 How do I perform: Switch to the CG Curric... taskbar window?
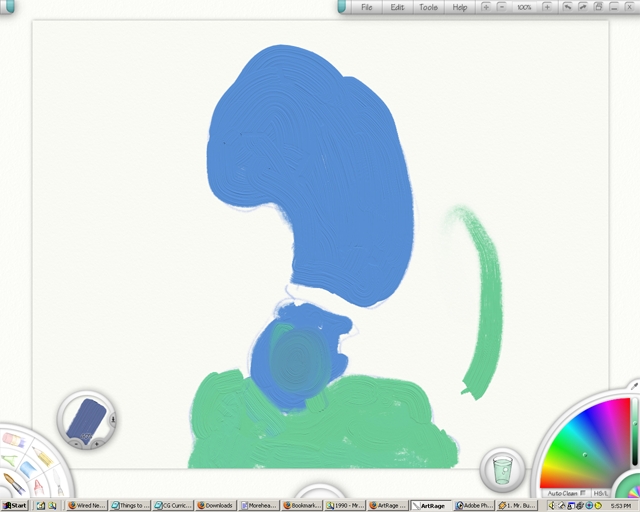click(173, 505)
